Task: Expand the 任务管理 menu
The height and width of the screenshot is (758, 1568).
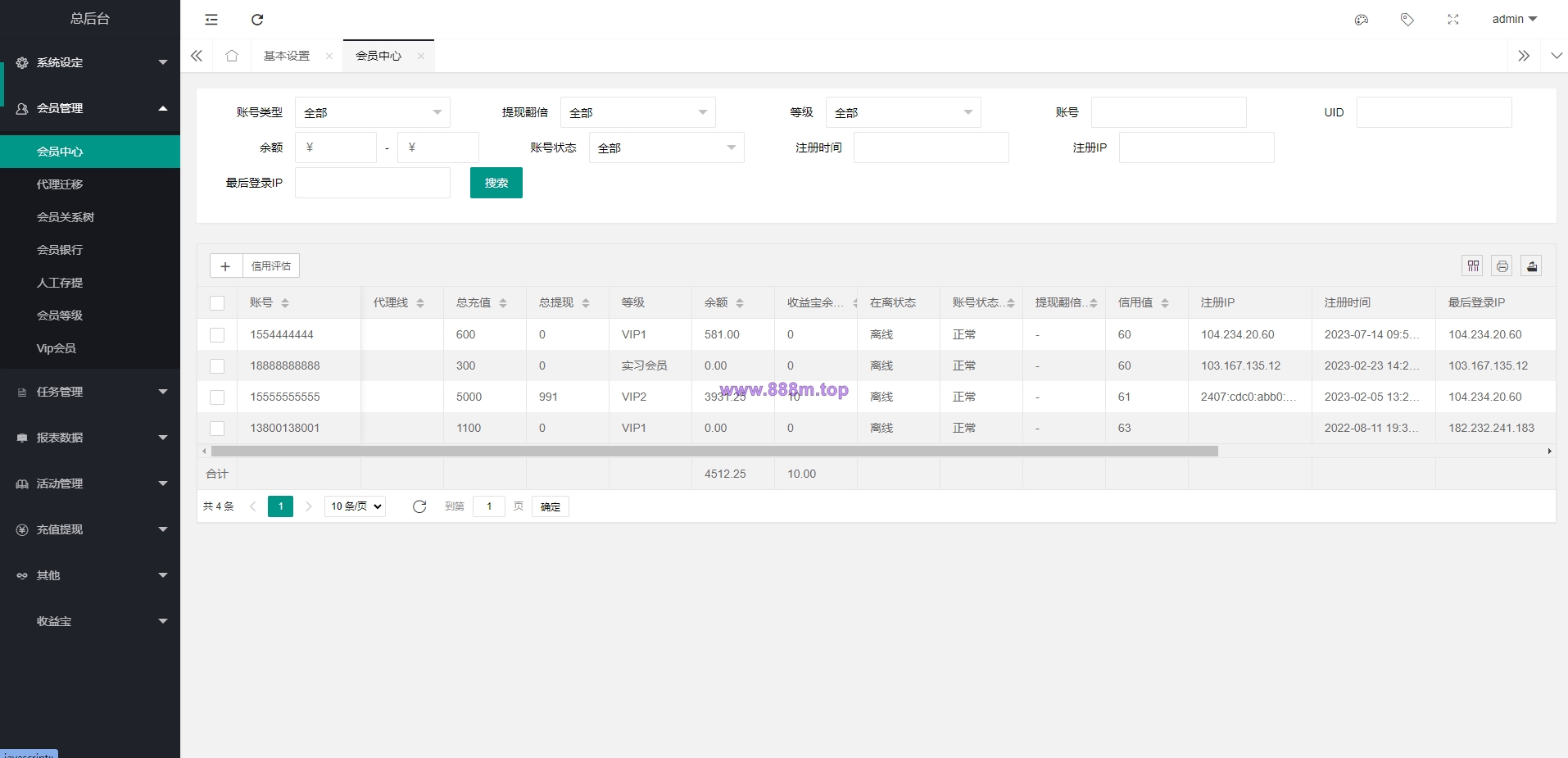Action: coord(90,392)
